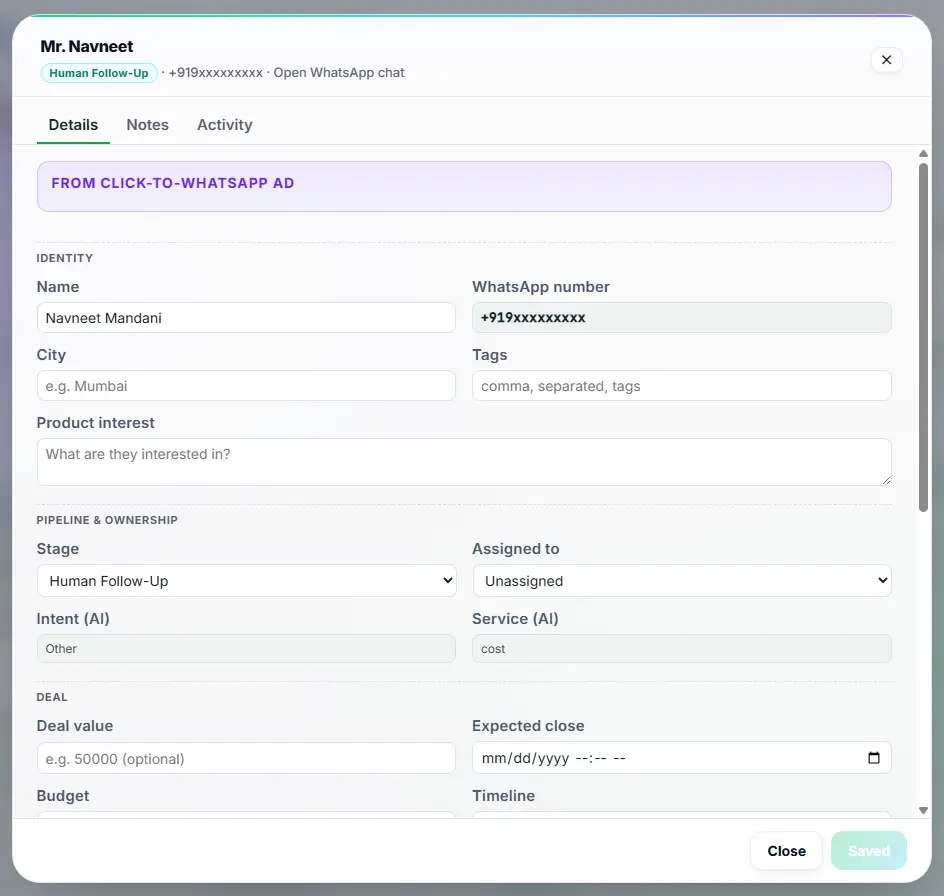Click the Timeline label
The image size is (944, 896).
pos(503,795)
